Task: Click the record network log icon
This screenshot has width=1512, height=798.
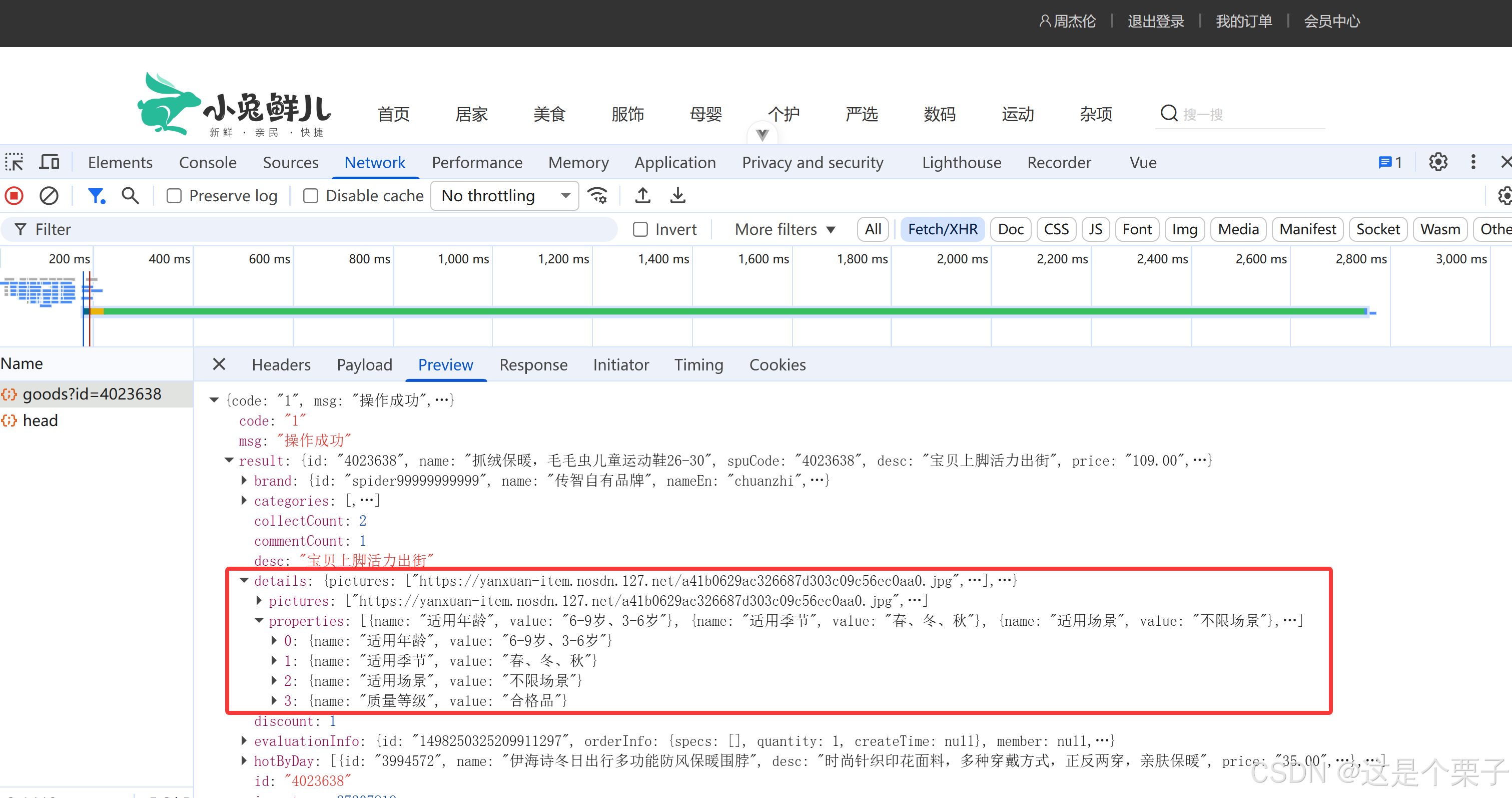Action: coord(15,196)
